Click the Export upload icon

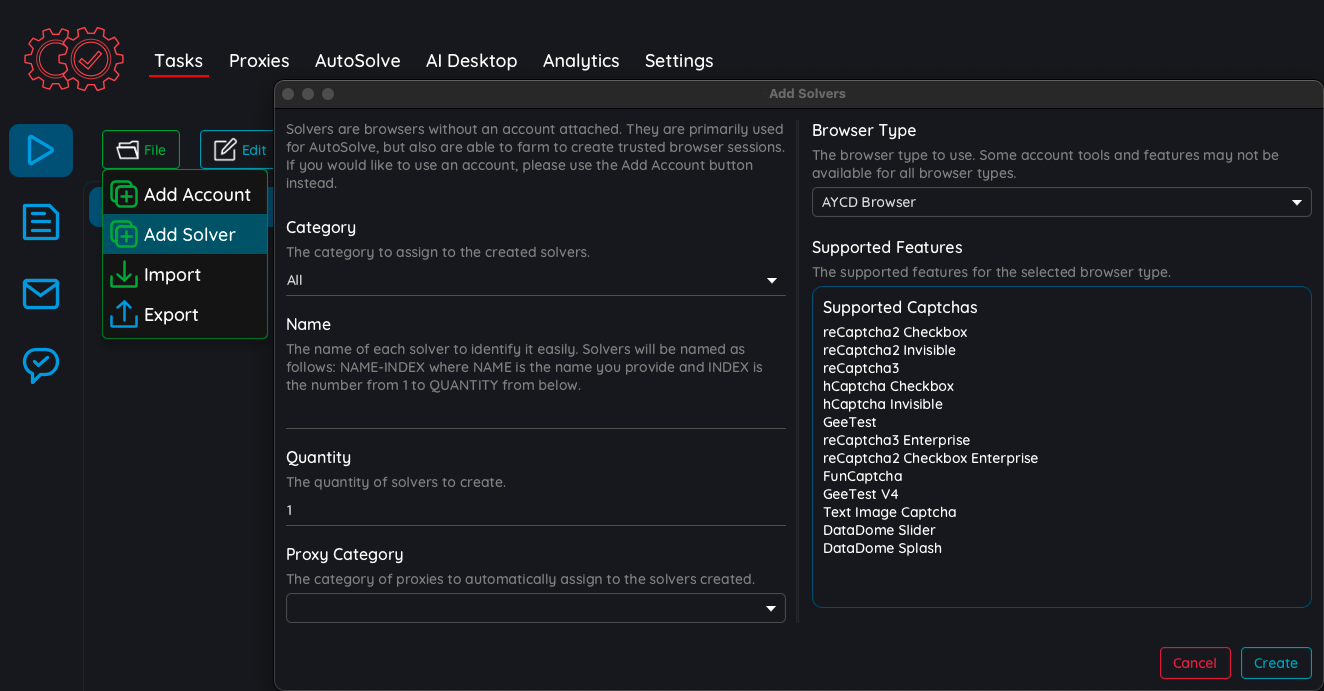(x=124, y=314)
